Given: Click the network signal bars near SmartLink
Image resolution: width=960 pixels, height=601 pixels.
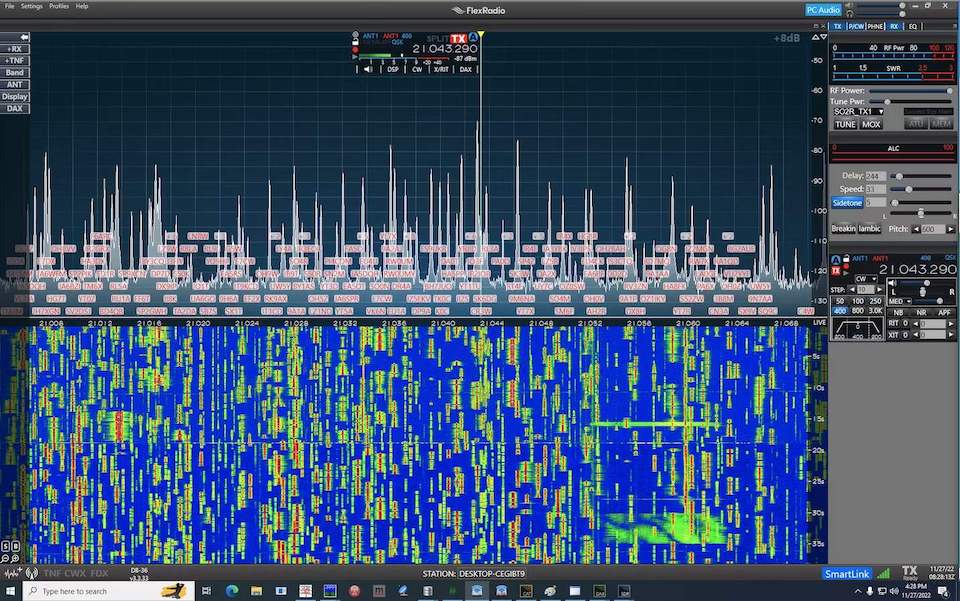Looking at the screenshot, I should (x=883, y=573).
